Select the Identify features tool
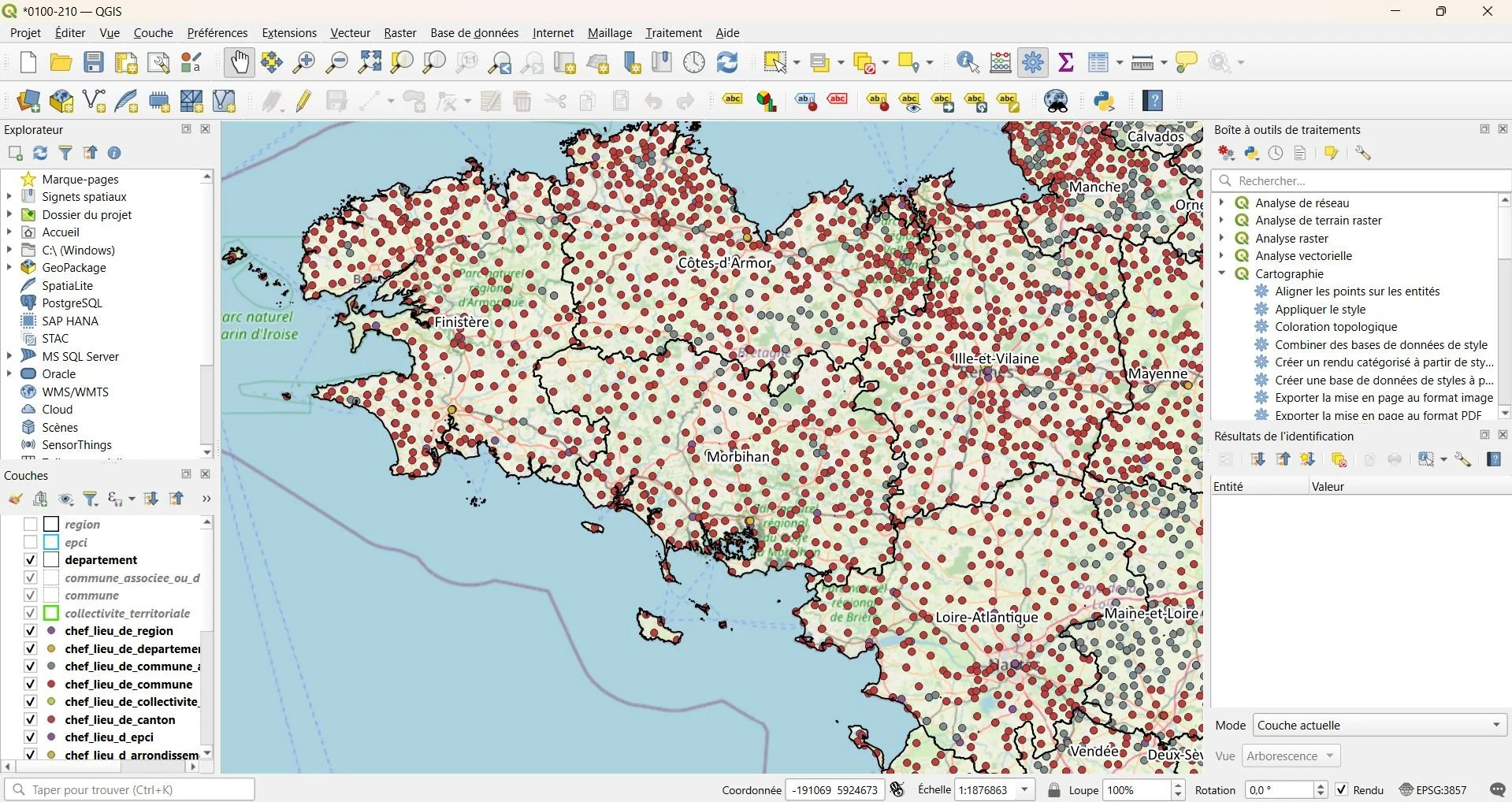Viewport: 1512px width, 802px height. [968, 62]
